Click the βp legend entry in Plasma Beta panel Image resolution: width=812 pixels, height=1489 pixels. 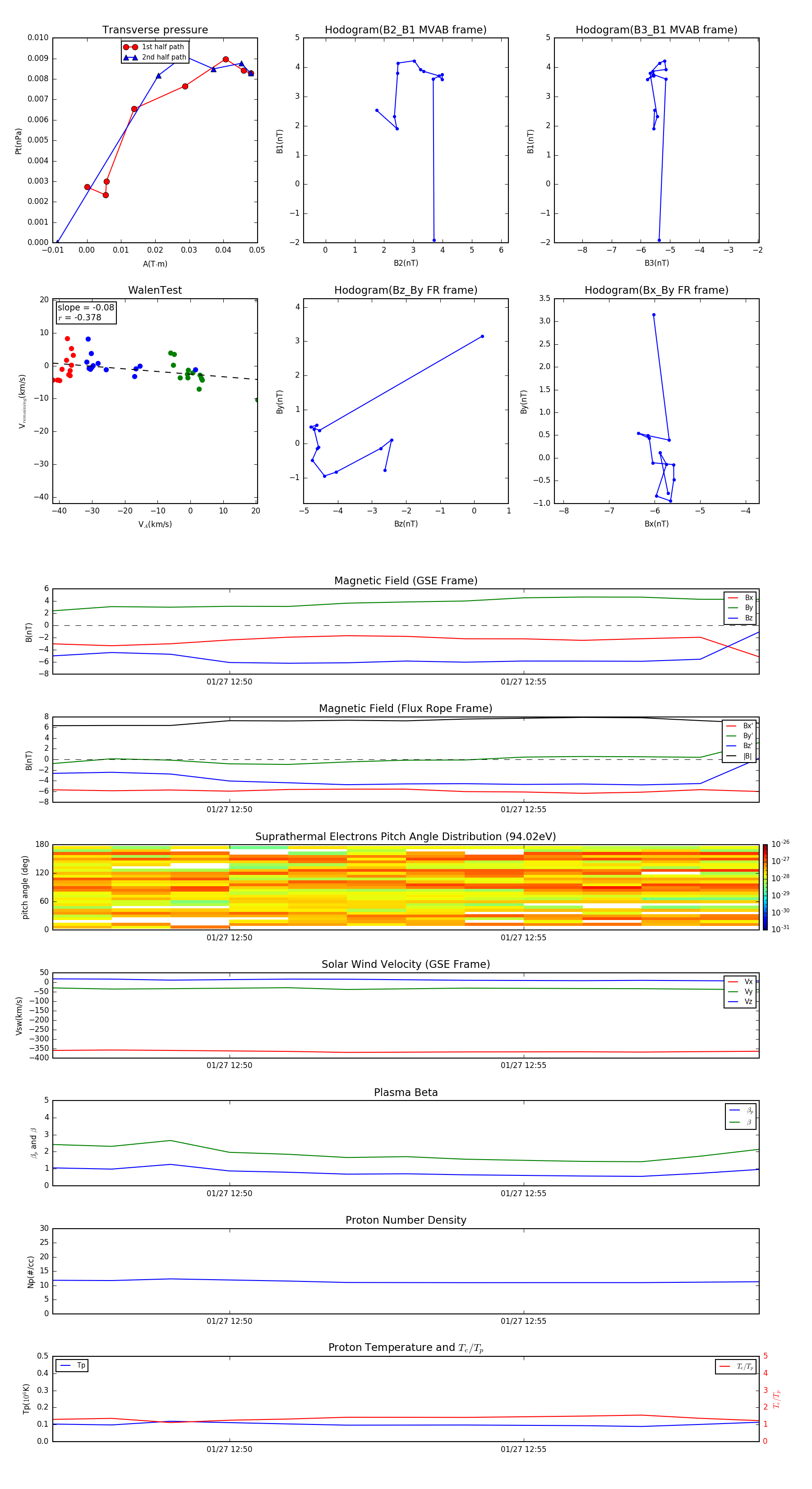(x=741, y=1110)
